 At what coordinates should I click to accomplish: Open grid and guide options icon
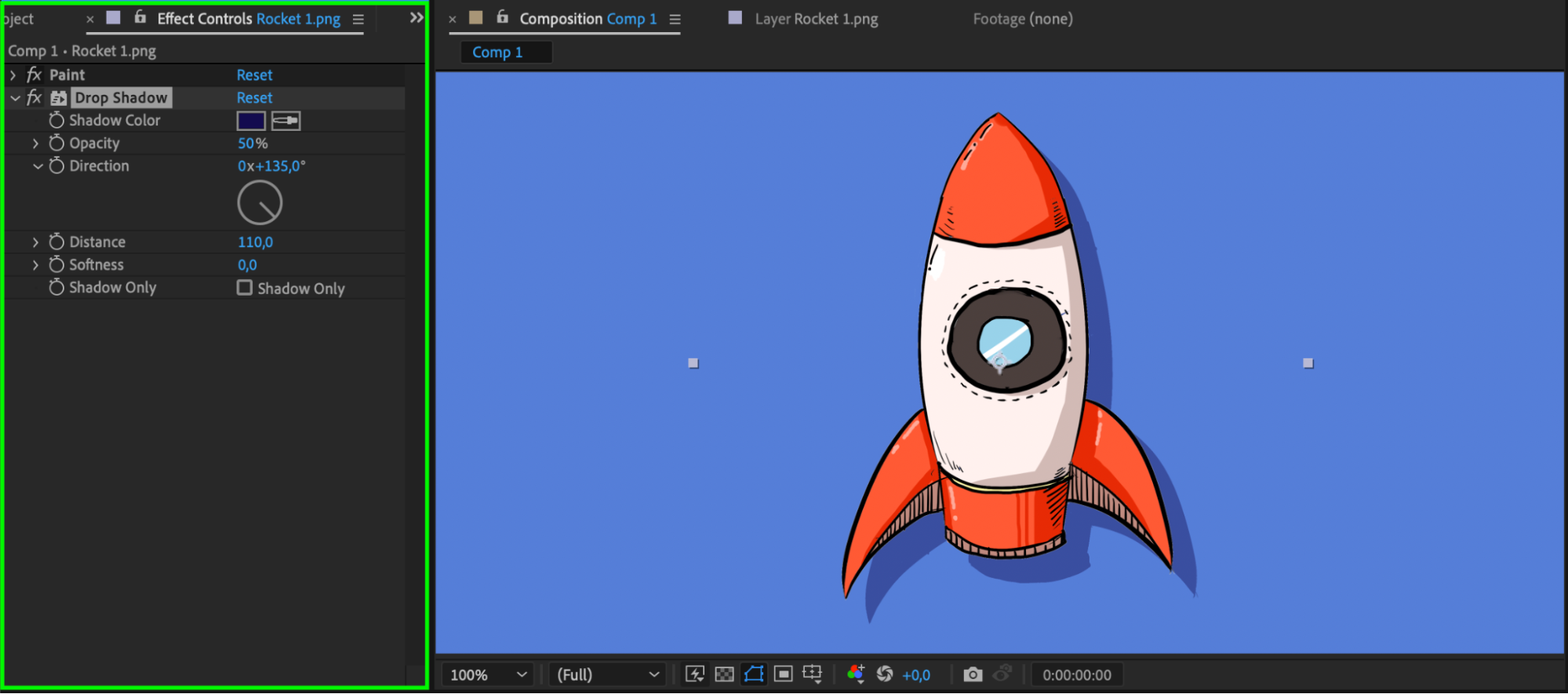click(x=813, y=674)
